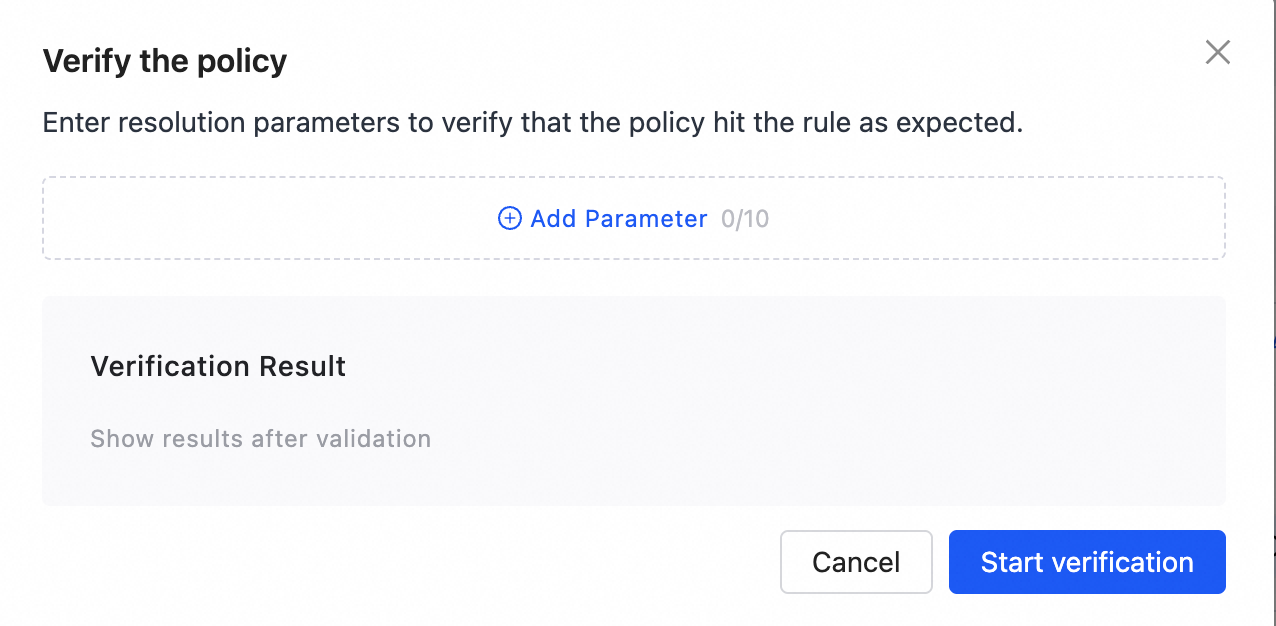The height and width of the screenshot is (626, 1276).
Task: Click the word 'validation' in the placeholder text
Action: point(373,438)
